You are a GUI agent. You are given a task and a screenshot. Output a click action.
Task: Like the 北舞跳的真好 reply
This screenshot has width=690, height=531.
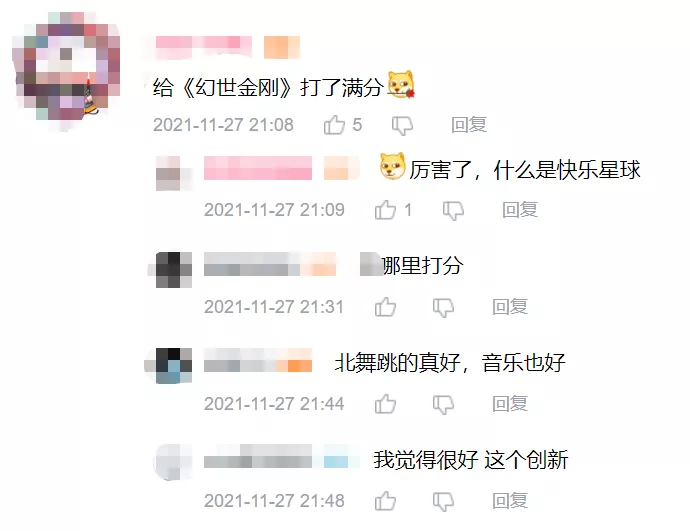coord(385,403)
